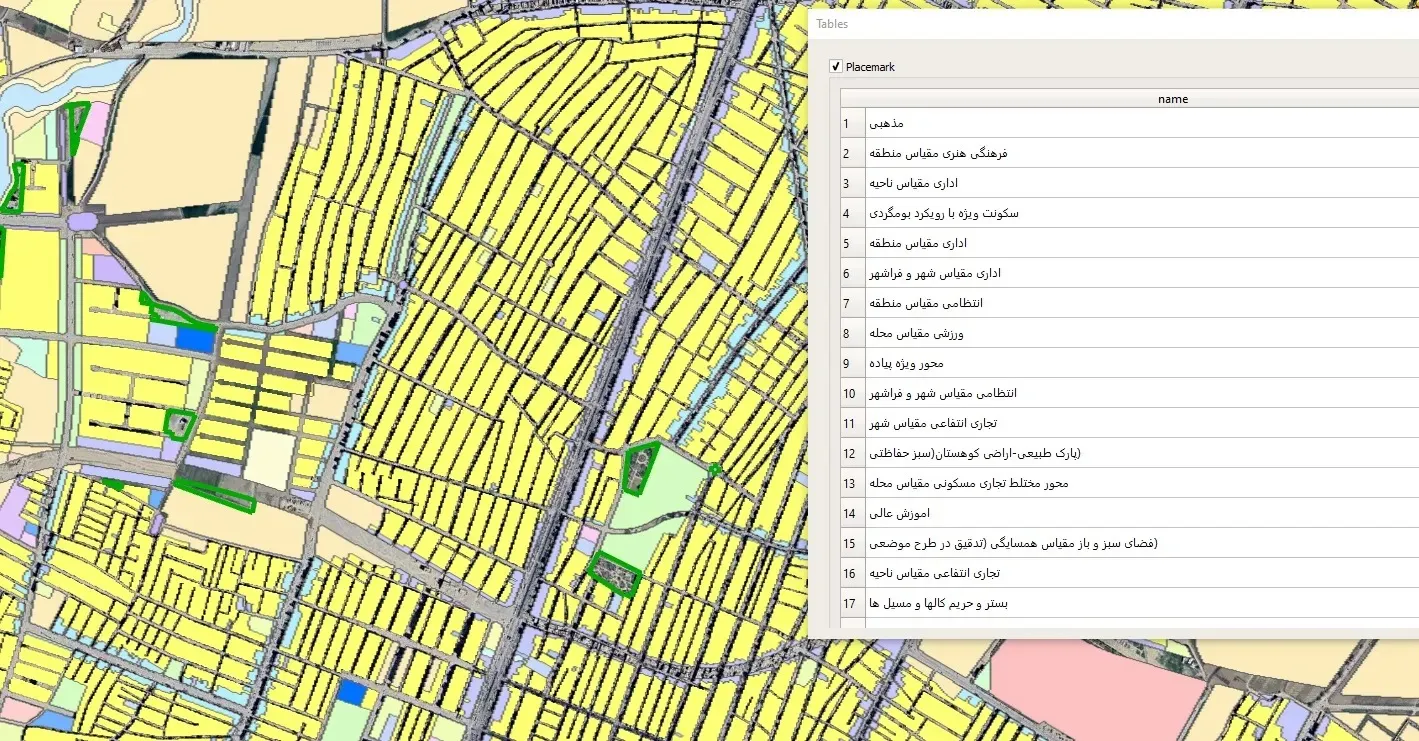The height and width of the screenshot is (741, 1419).
Task: Select row 10 انتظامی مقیاس شهر و فراشهر
Action: (1100, 393)
